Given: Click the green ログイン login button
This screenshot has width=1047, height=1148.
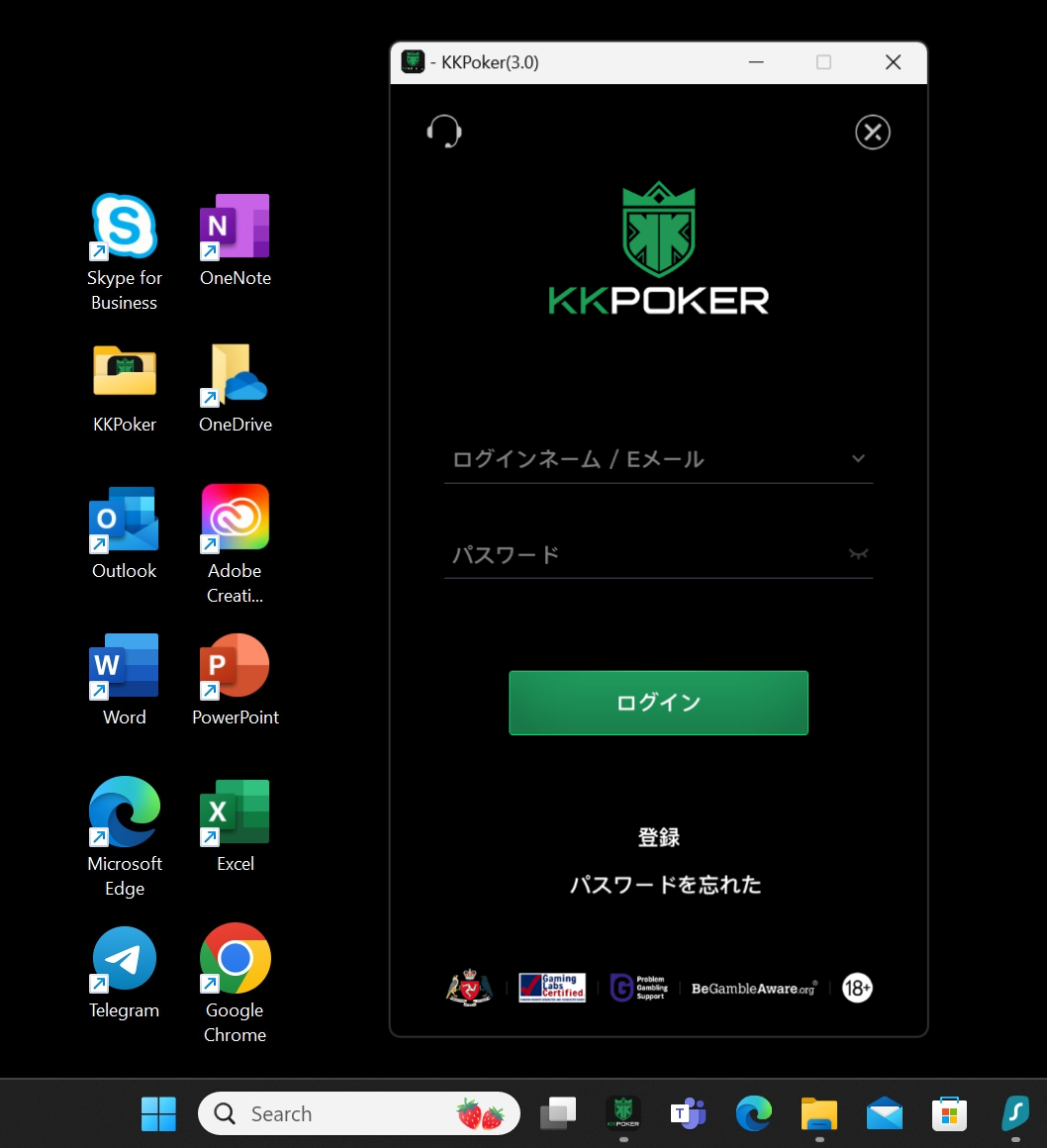Looking at the screenshot, I should (x=658, y=703).
